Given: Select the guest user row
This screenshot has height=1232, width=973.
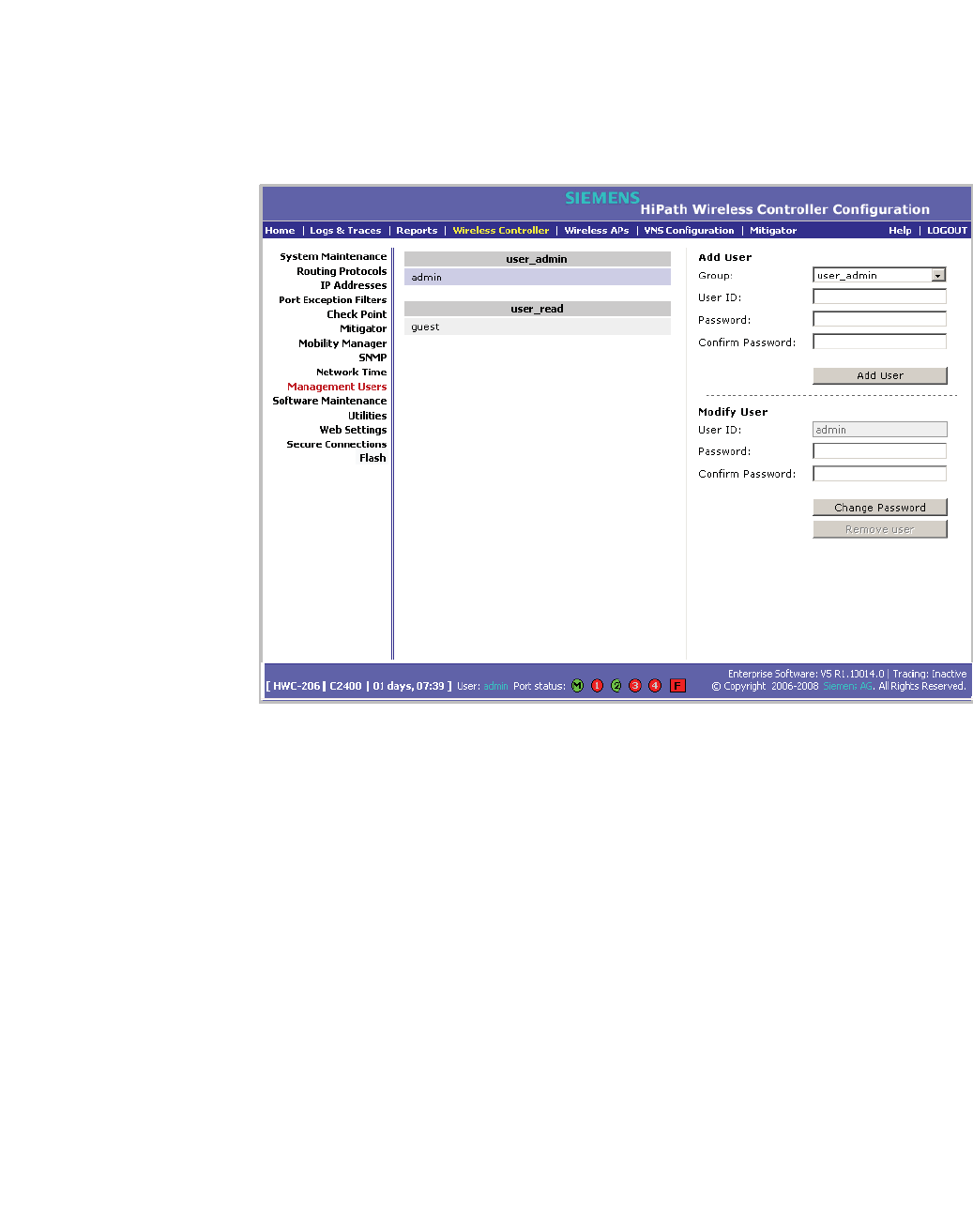Looking at the screenshot, I should click(538, 327).
